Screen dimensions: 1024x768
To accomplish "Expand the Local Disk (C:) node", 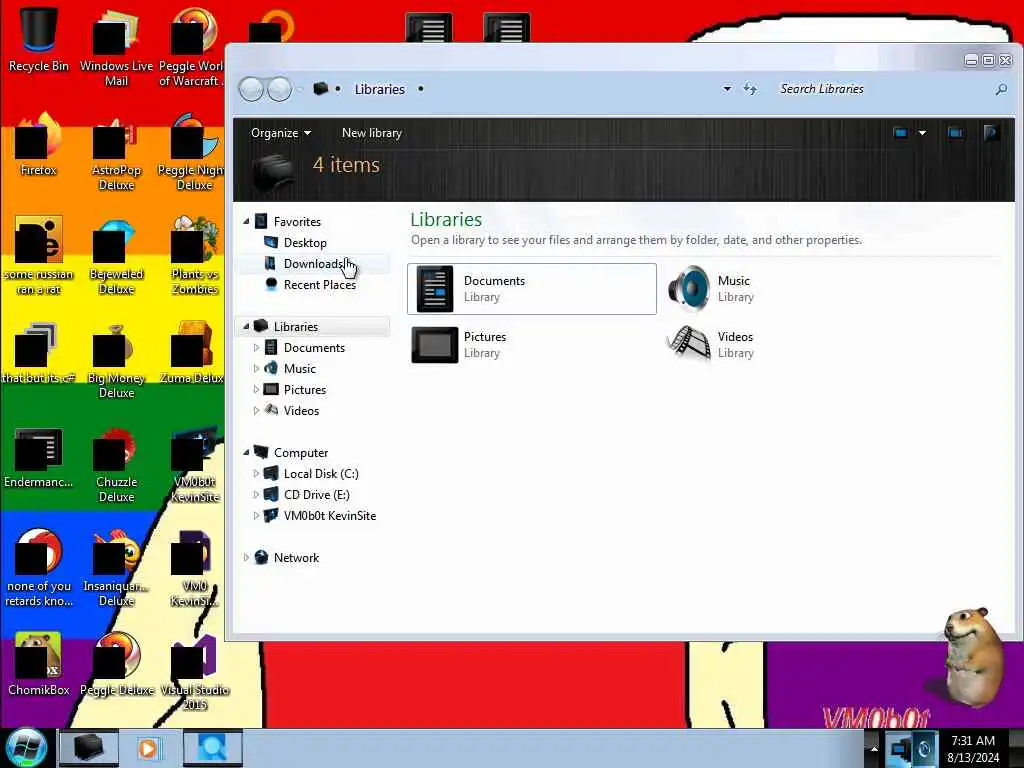I will tap(256, 473).
